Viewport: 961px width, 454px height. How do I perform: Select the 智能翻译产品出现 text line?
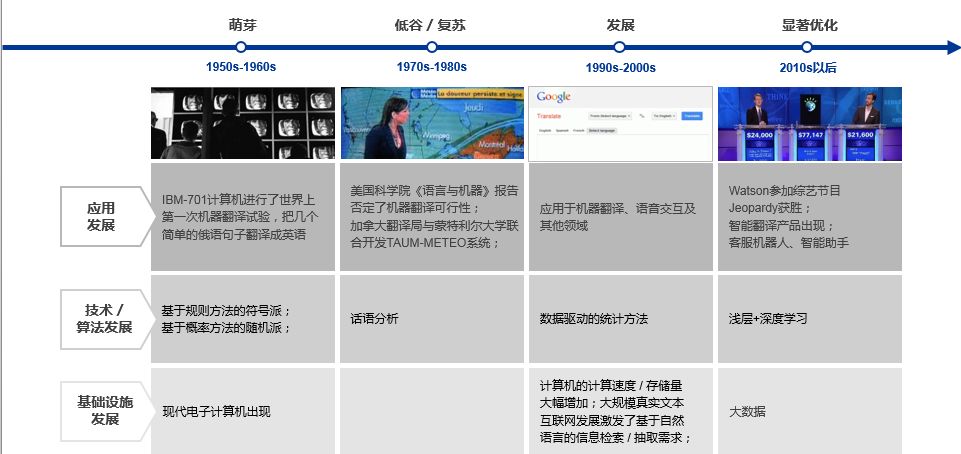781,225
